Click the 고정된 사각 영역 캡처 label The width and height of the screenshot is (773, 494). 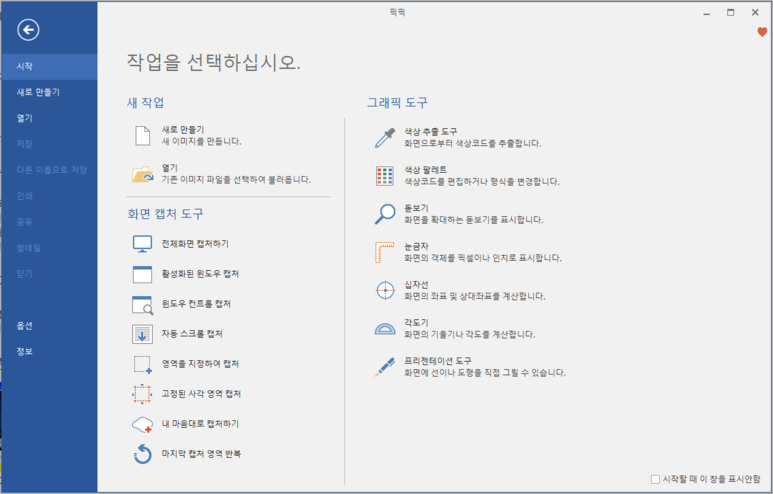[x=201, y=394]
